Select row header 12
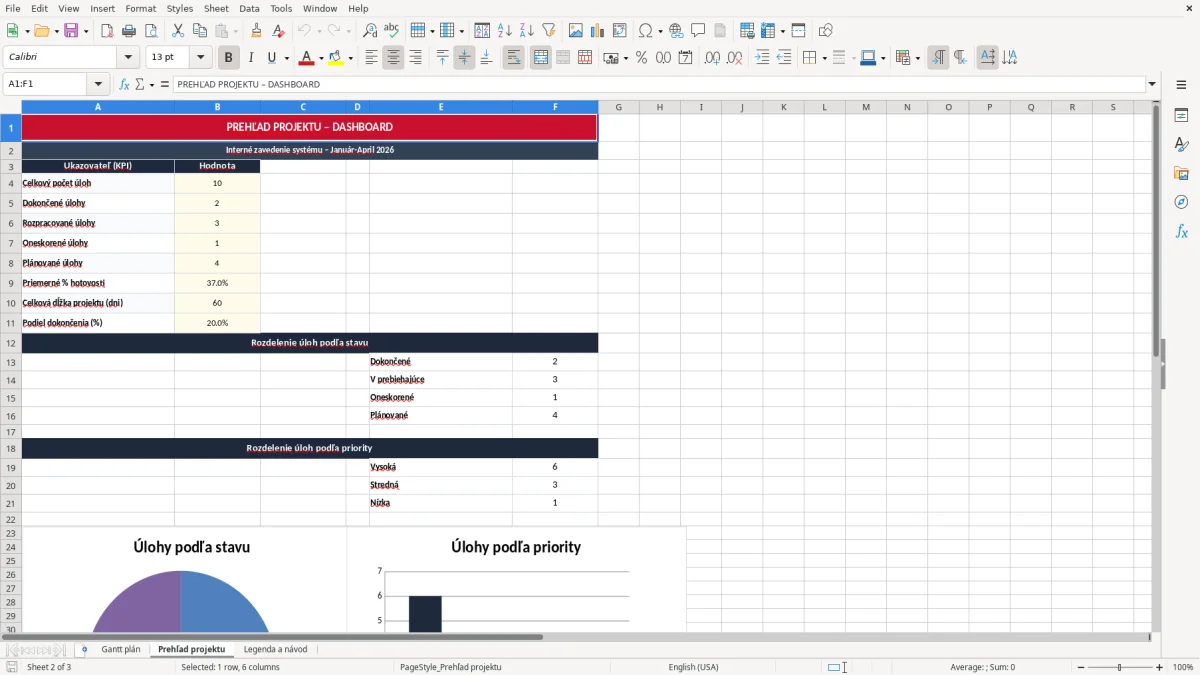 click(x=11, y=343)
